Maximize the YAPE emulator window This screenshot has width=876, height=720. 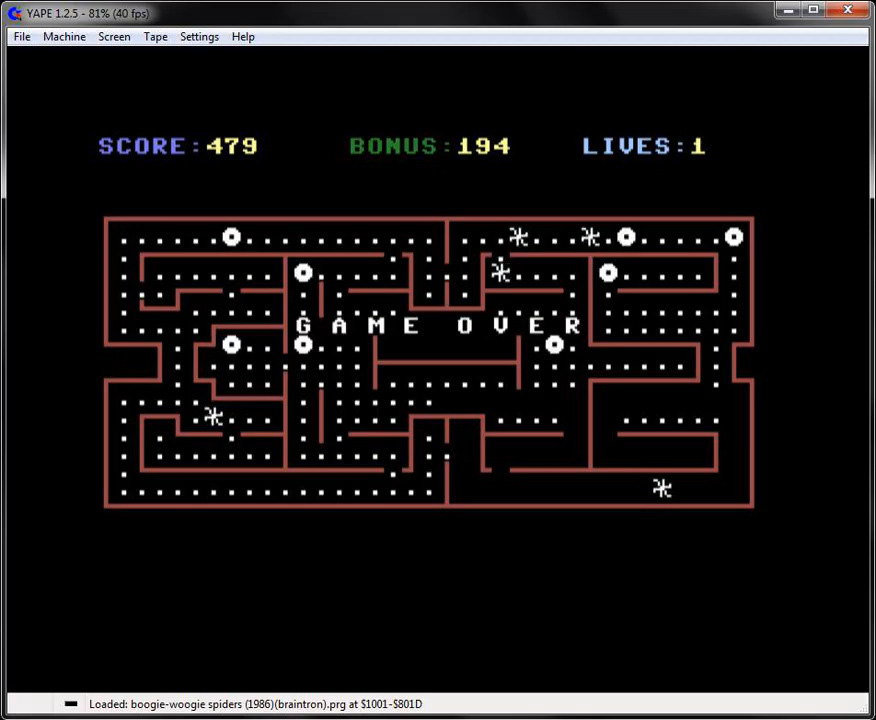[x=813, y=10]
